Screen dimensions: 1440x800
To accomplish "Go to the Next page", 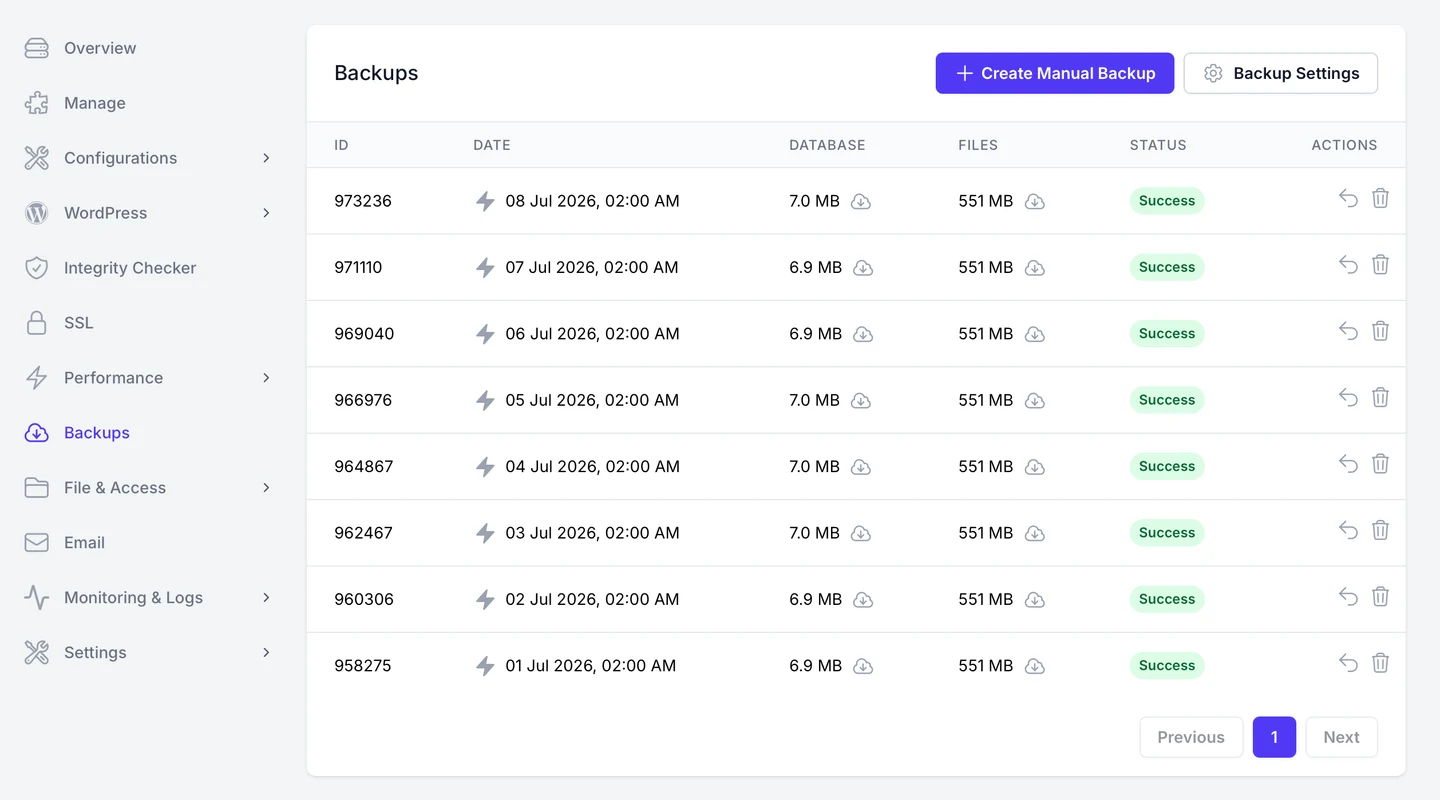I will coord(1341,737).
